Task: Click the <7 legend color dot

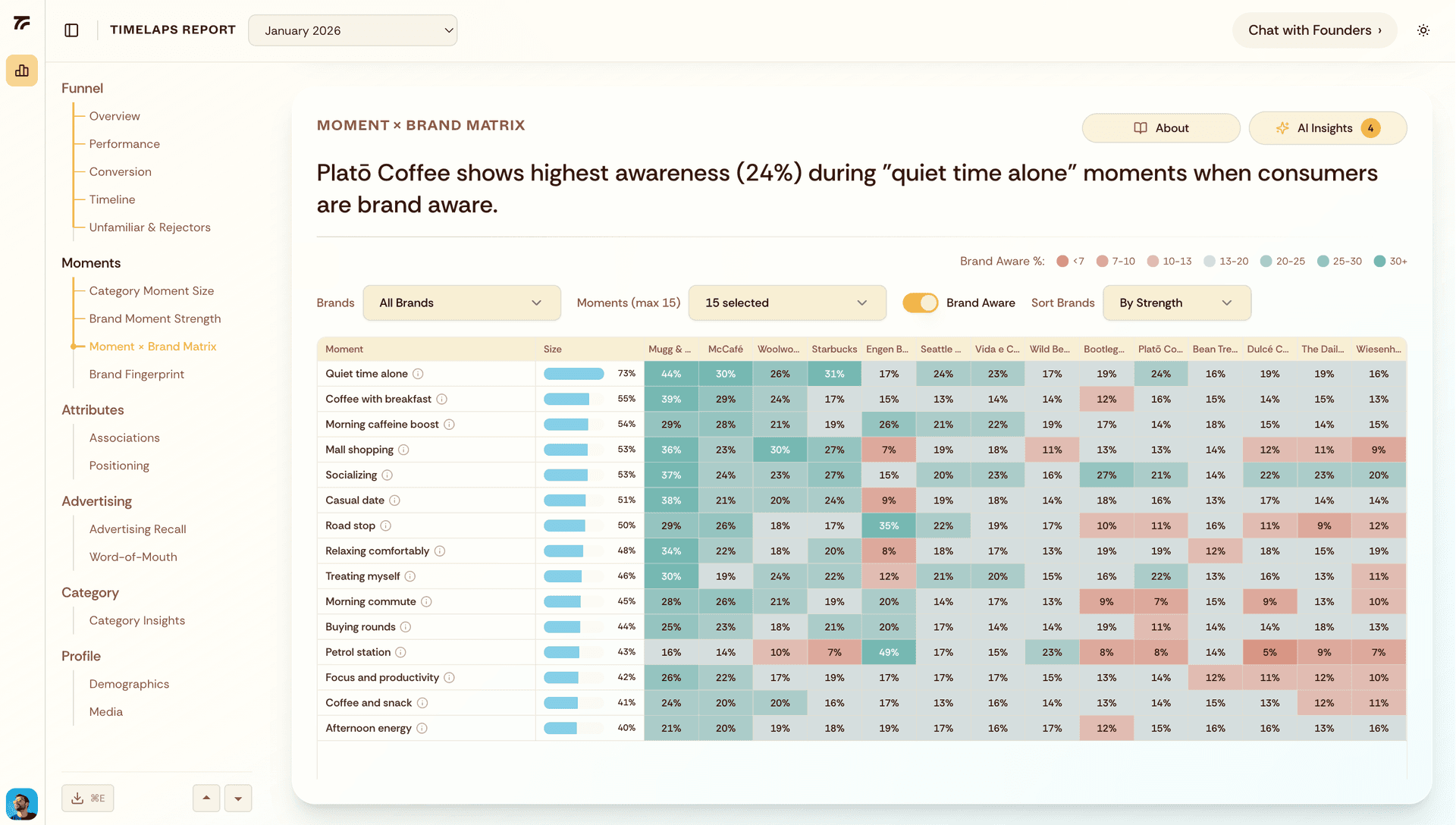Action: click(x=1062, y=261)
